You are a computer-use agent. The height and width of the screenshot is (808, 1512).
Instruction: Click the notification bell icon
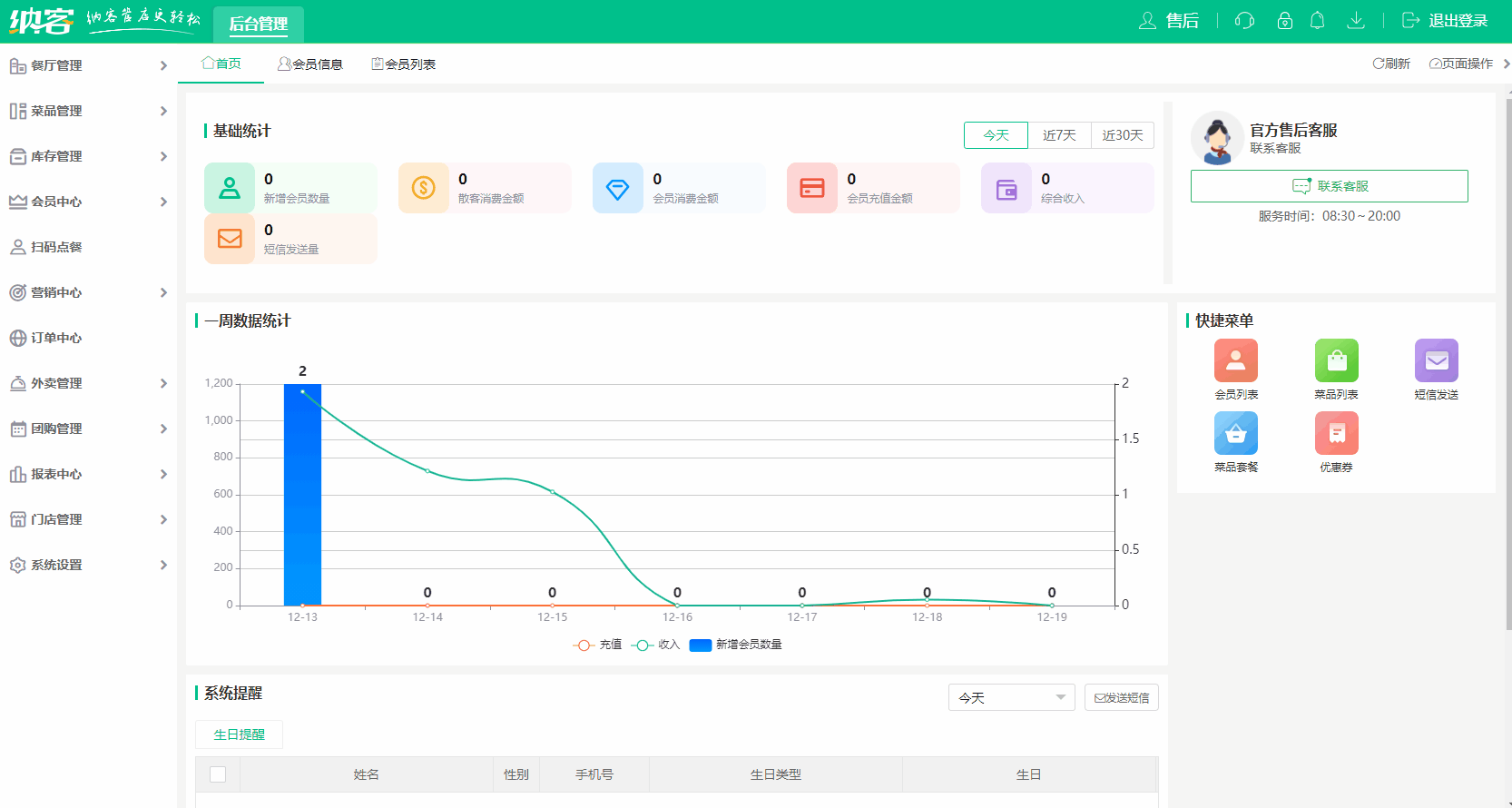pyautogui.click(x=1317, y=21)
